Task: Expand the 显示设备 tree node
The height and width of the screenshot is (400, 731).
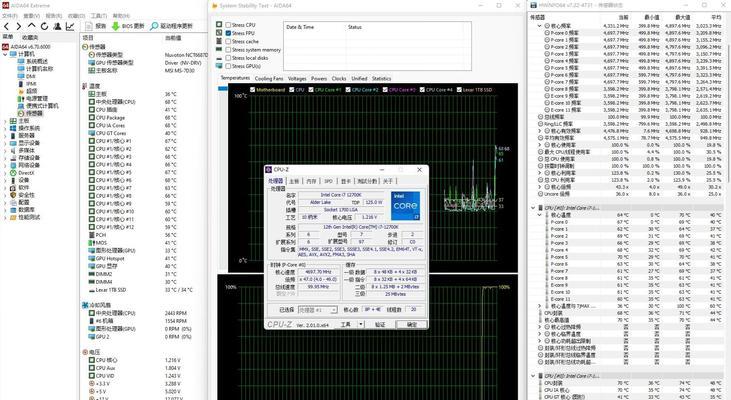Action: click(6, 143)
